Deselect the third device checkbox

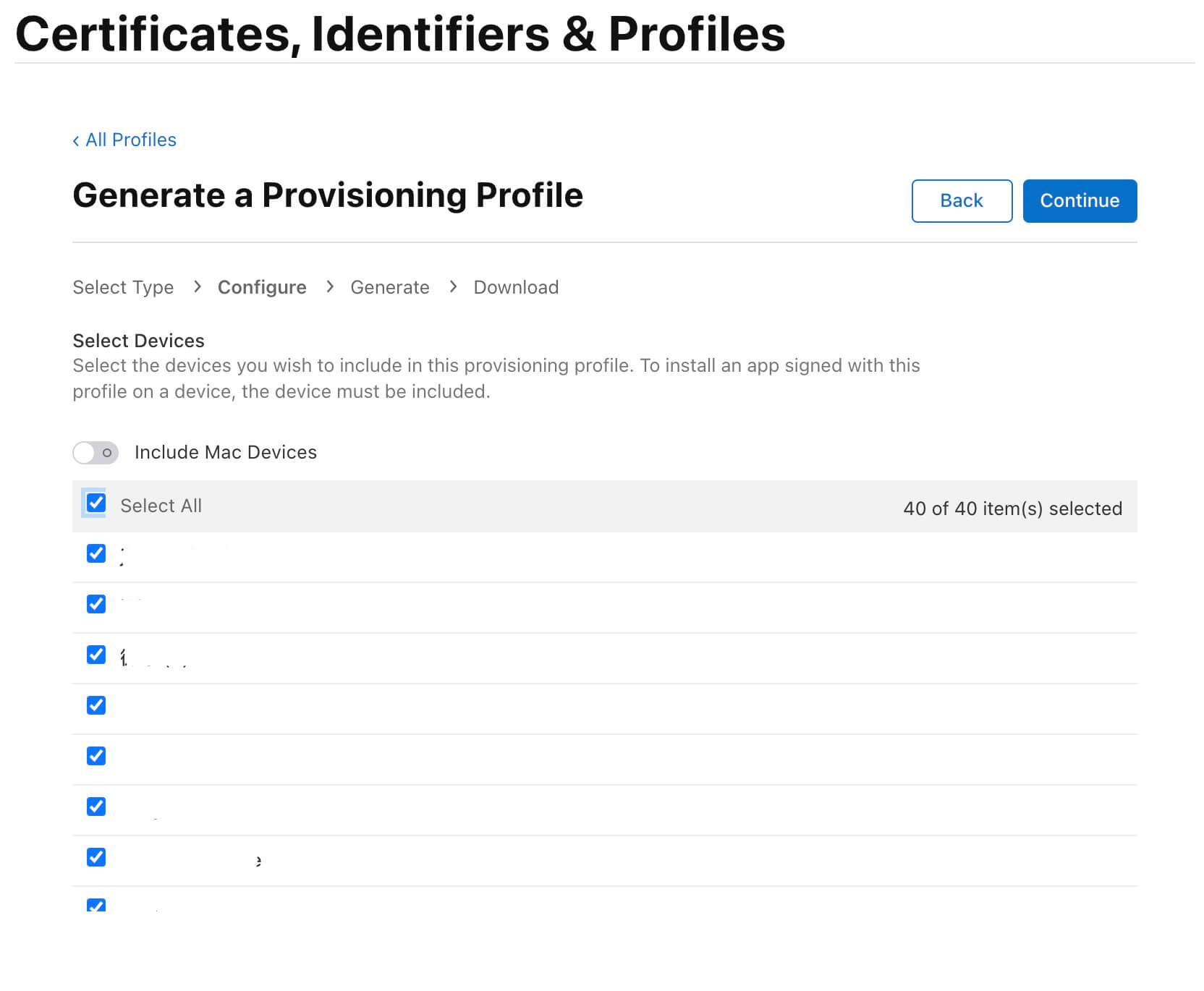(x=96, y=655)
